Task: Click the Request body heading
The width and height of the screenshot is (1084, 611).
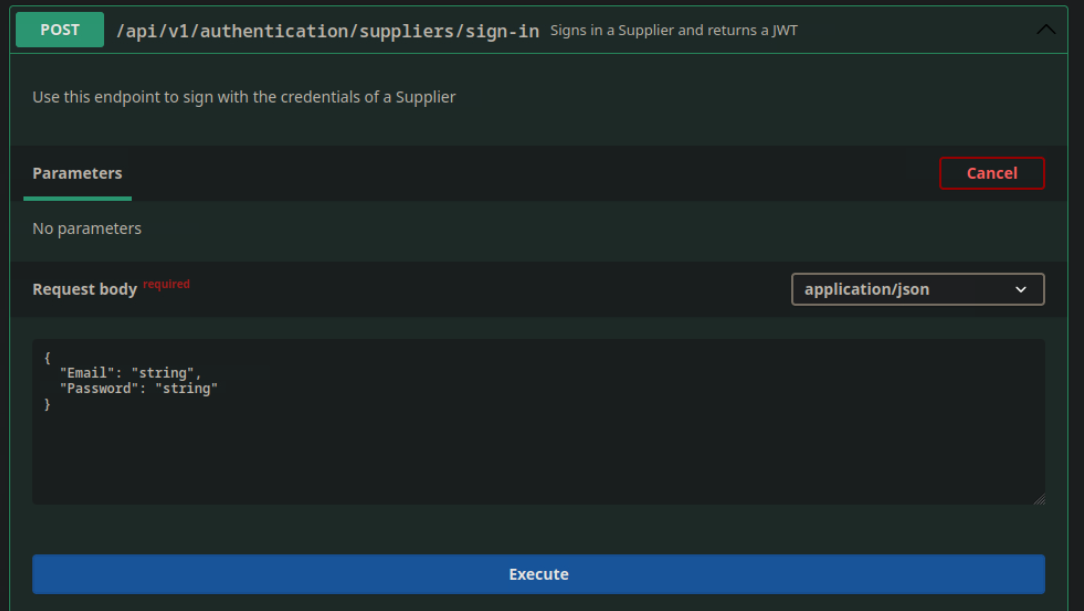Action: point(85,289)
